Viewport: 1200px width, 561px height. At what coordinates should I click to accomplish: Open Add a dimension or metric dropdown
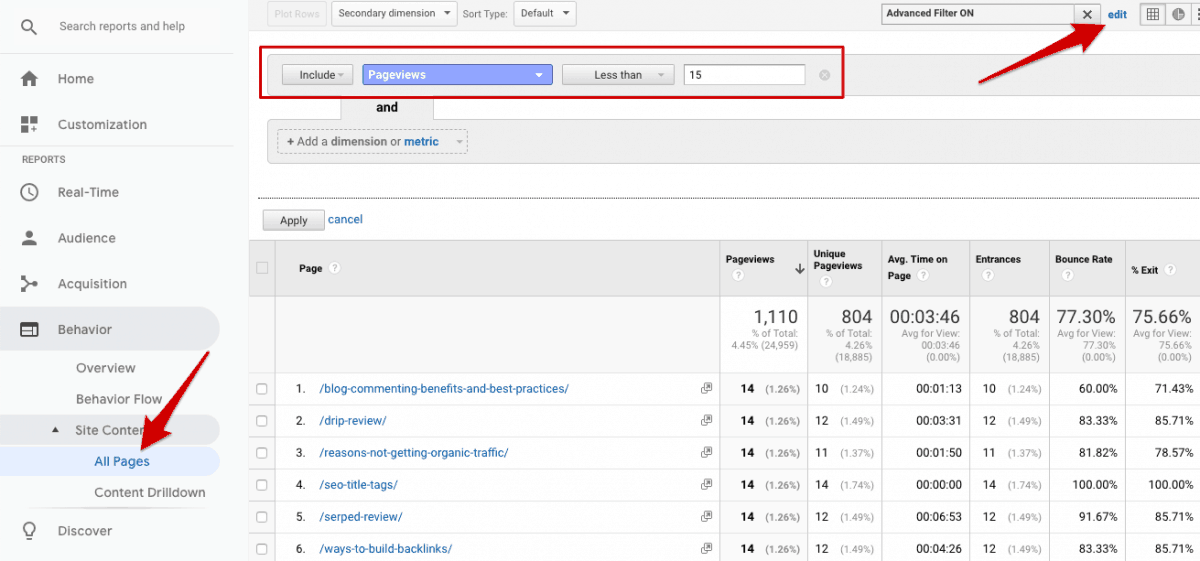tap(373, 142)
